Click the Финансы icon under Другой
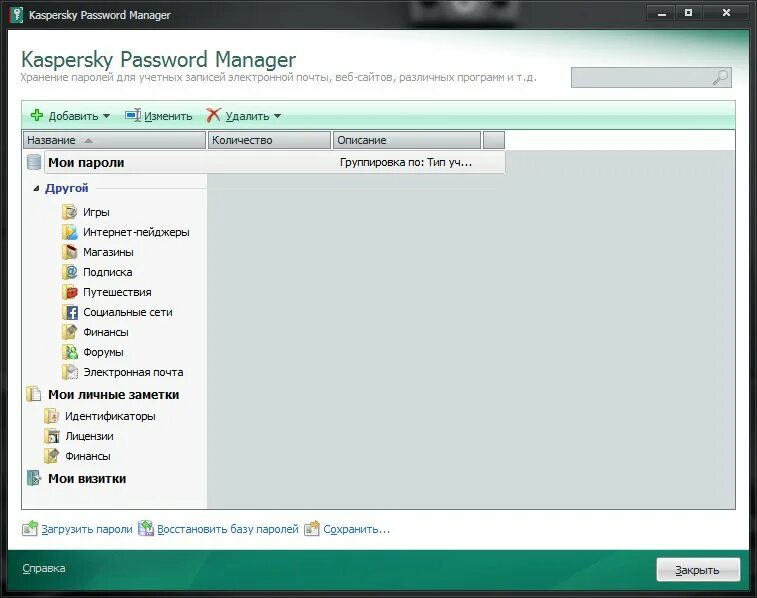757x598 pixels. (x=70, y=332)
